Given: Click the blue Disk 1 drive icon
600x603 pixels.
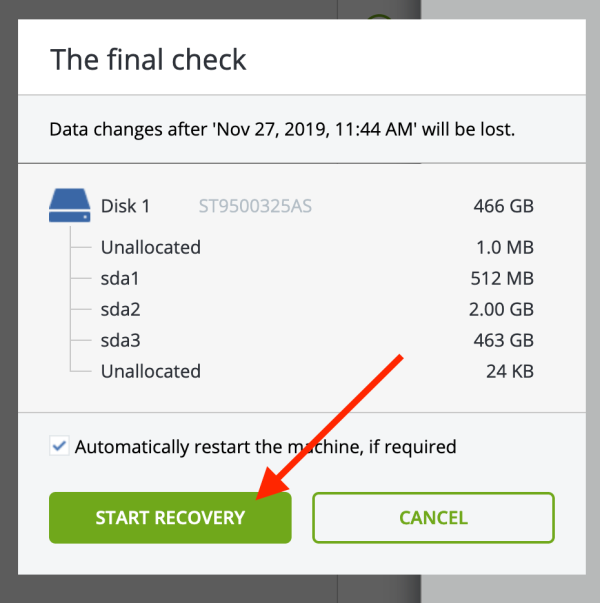Looking at the screenshot, I should 70,205.
